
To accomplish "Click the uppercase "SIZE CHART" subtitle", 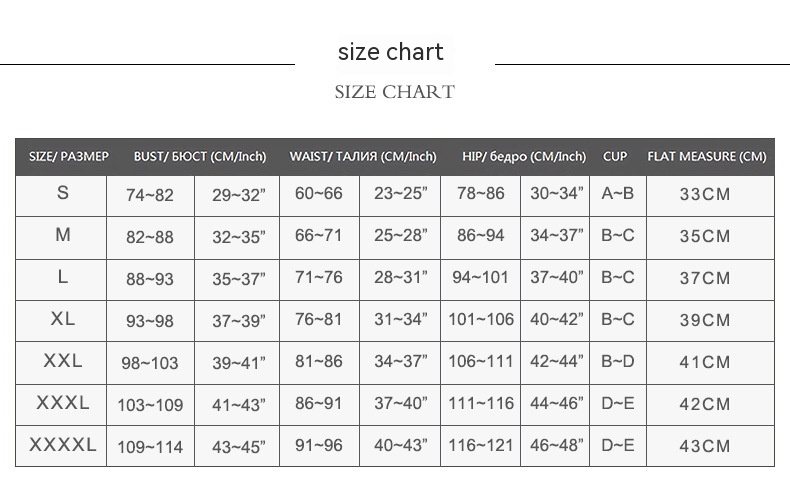I will pos(394,92).
